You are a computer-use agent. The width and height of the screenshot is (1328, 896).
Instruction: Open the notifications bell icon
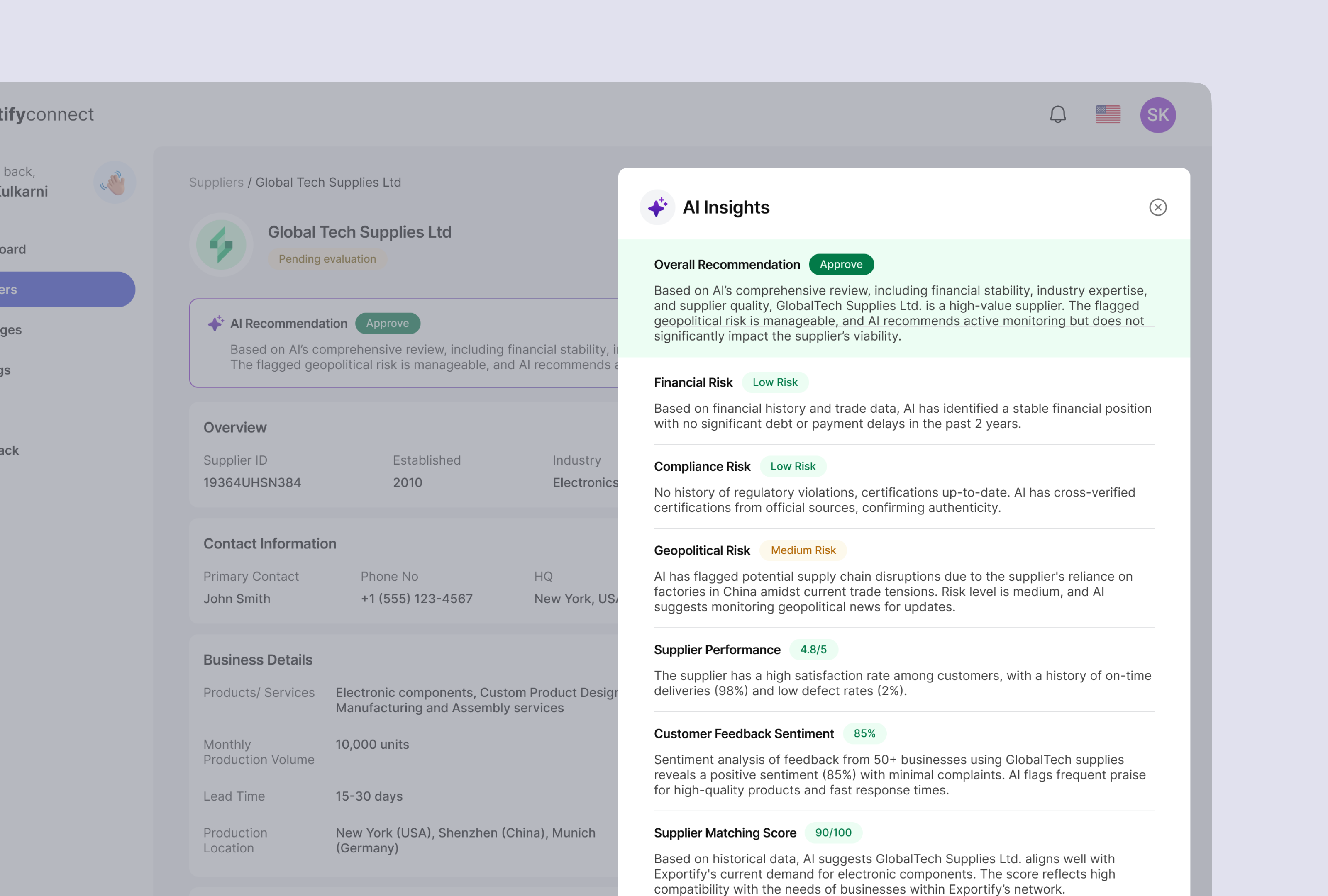point(1058,114)
